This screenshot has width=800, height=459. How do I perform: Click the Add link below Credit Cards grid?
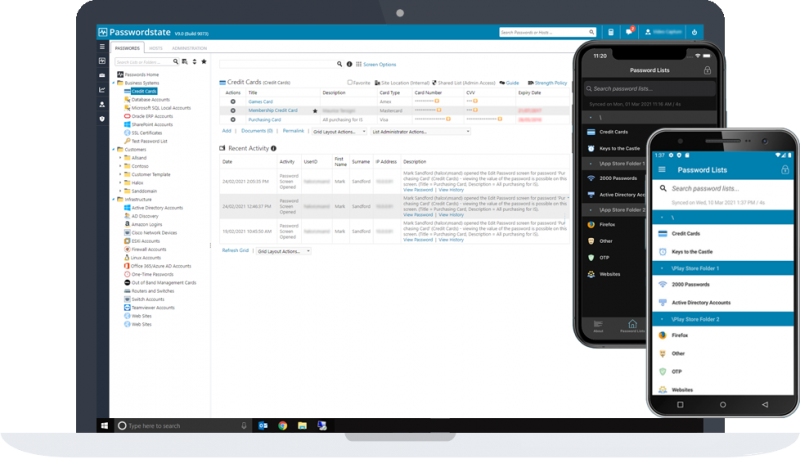(227, 131)
